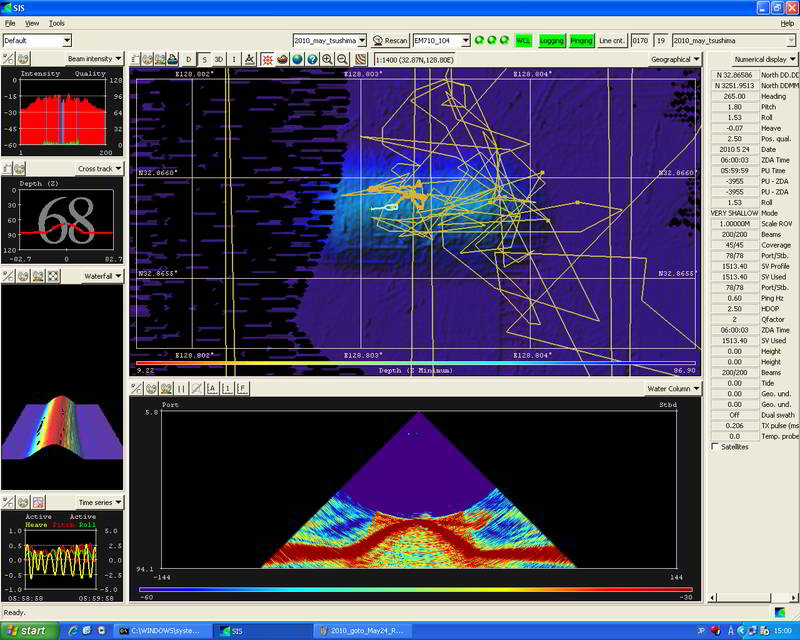800x640 pixels.
Task: Click the blue help question mark icon
Action: point(312,60)
